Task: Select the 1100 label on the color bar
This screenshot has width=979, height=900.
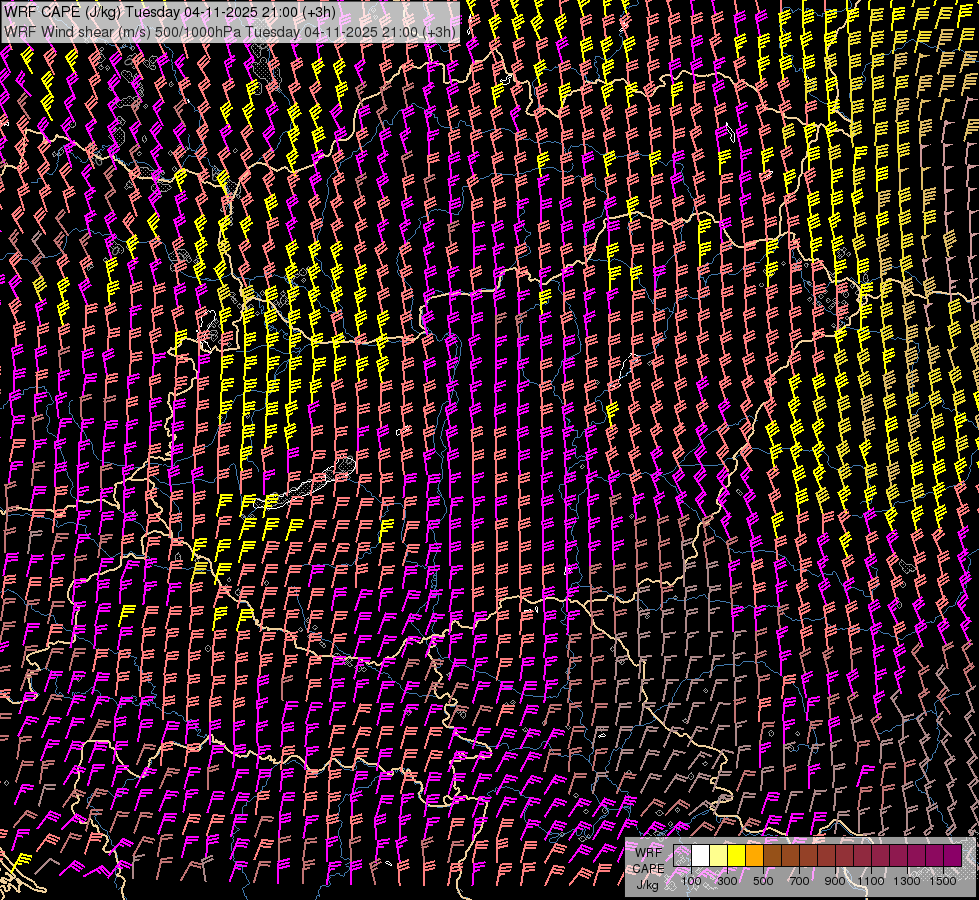Action: click(x=871, y=881)
